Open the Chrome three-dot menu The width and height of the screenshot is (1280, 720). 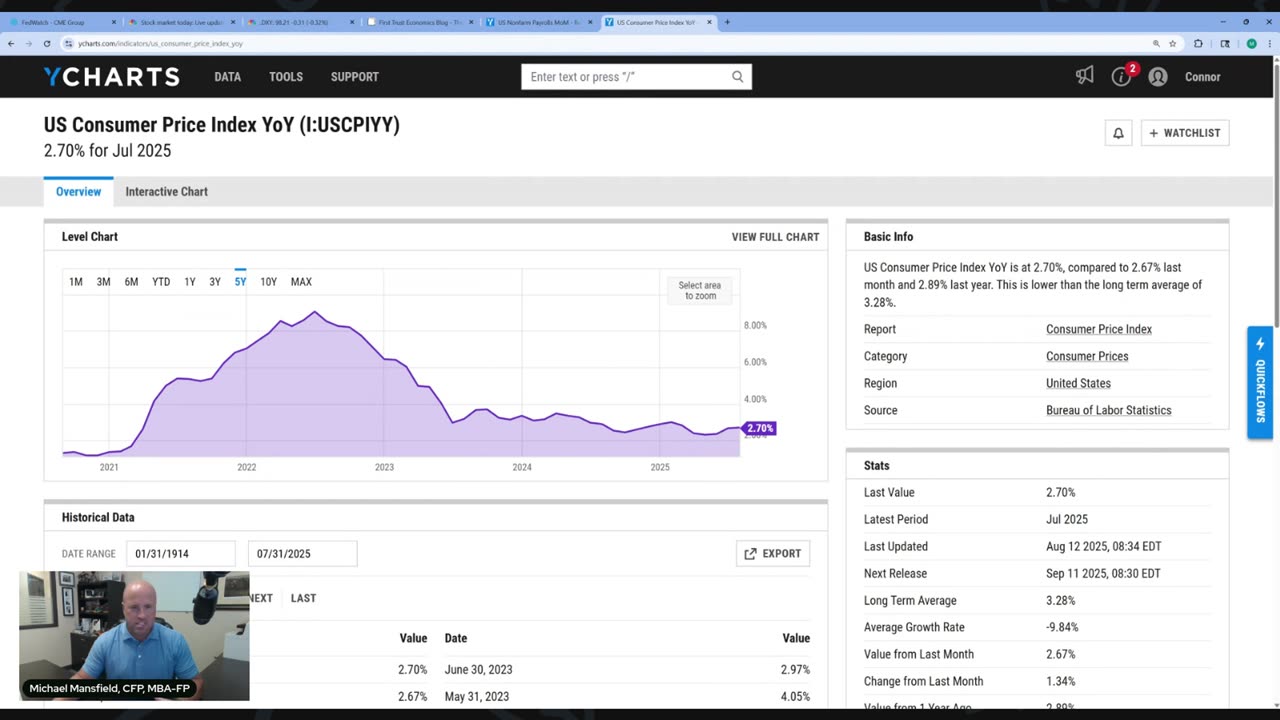1269,43
